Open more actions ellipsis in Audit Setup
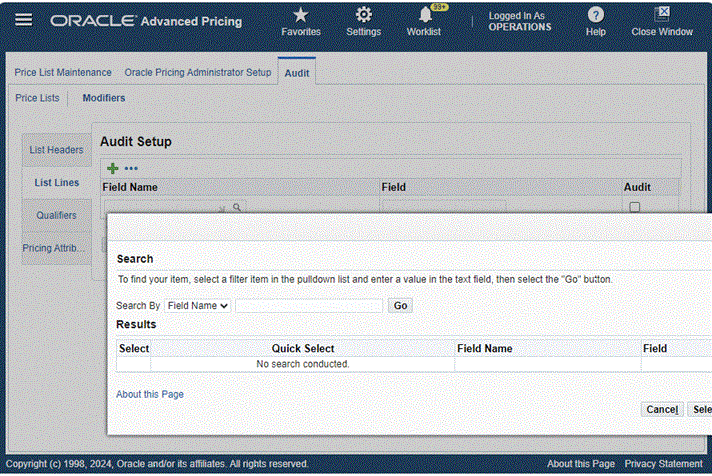This screenshot has width=712, height=476. click(x=131, y=169)
